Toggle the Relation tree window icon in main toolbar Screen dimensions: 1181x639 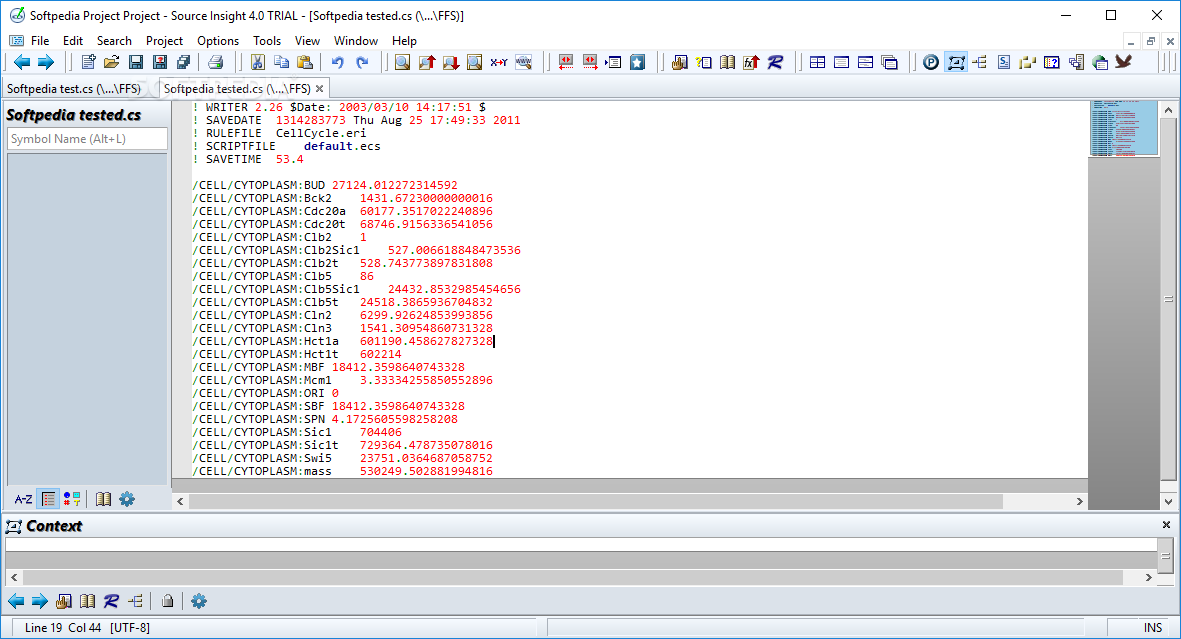pos(980,63)
